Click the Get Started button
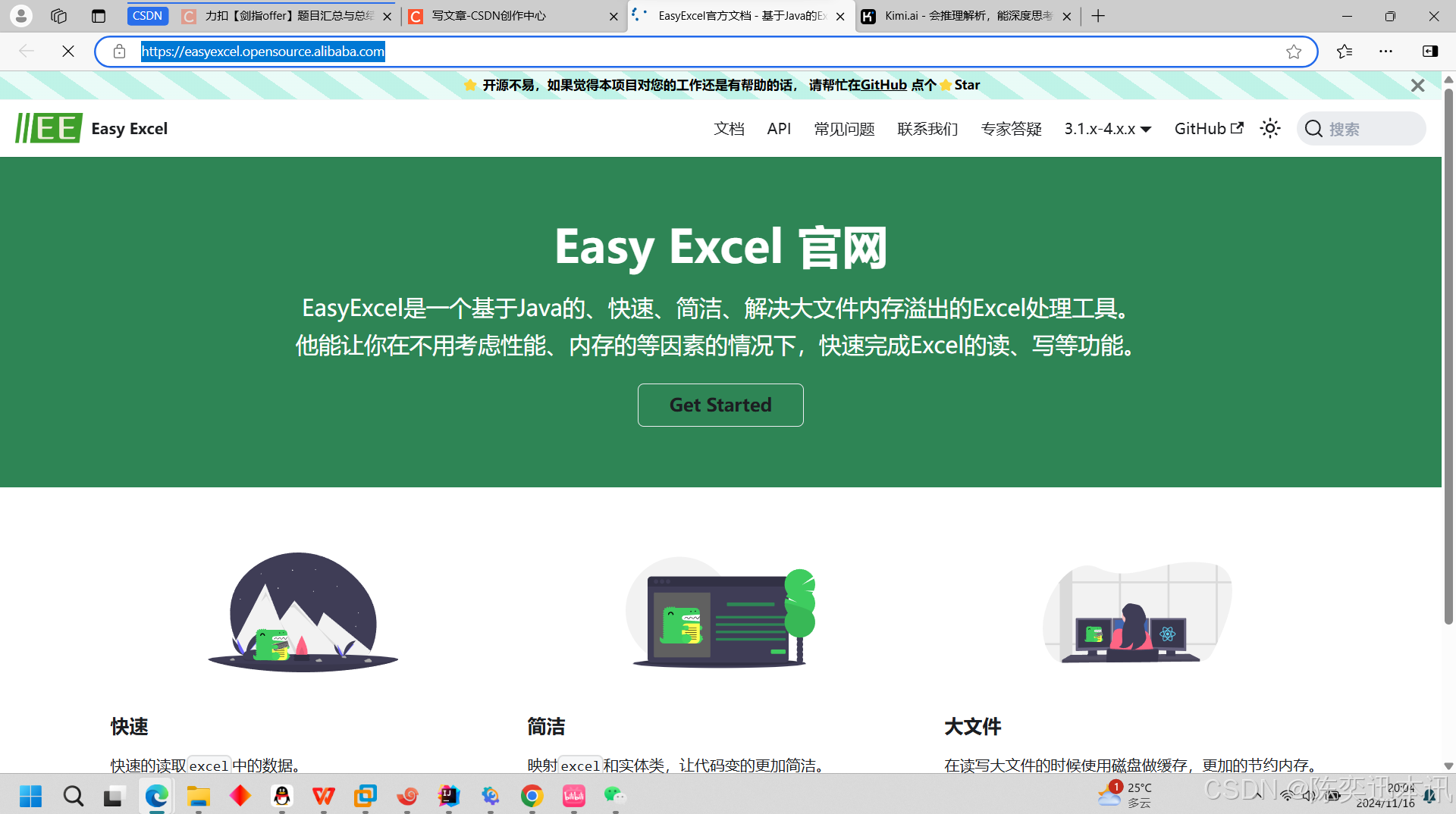Image resolution: width=1456 pixels, height=814 pixels. [x=720, y=405]
